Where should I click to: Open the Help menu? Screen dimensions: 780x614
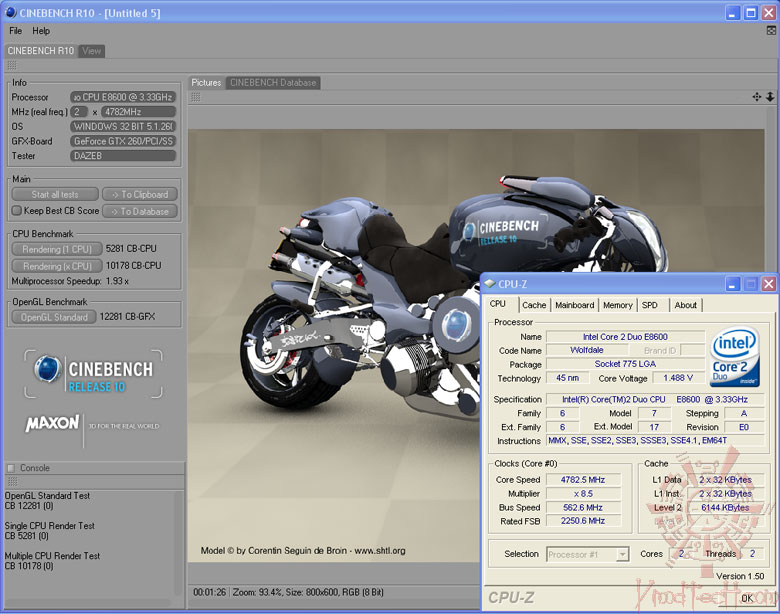click(41, 31)
